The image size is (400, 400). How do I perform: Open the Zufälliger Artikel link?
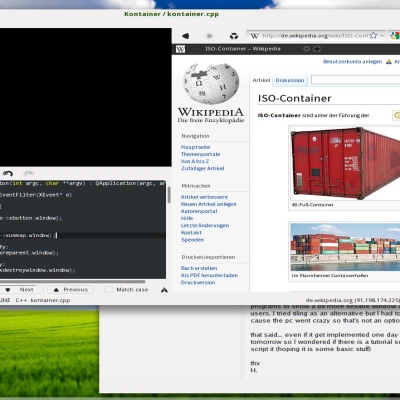coord(203,168)
